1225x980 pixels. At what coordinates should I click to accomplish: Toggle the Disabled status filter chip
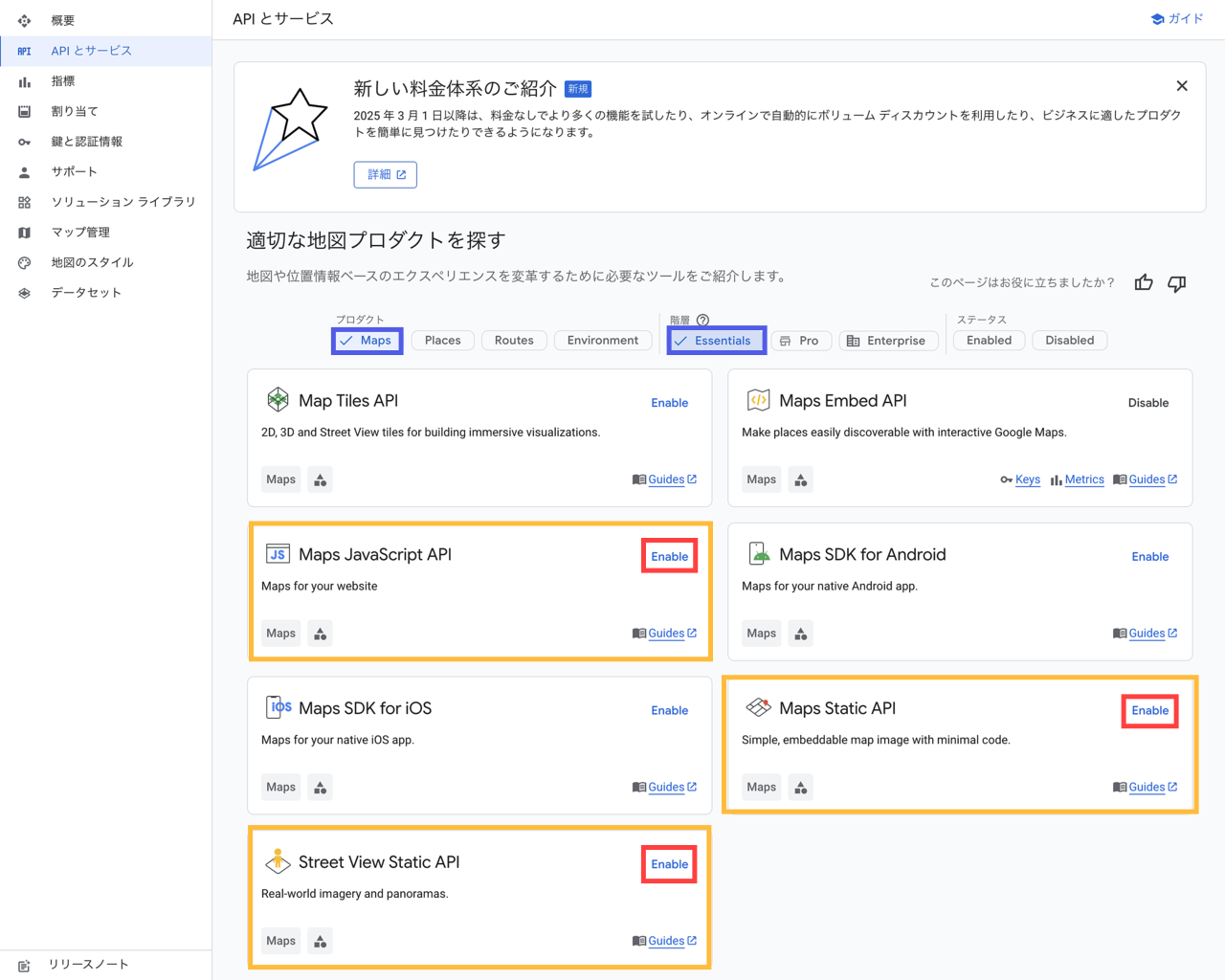point(1070,341)
